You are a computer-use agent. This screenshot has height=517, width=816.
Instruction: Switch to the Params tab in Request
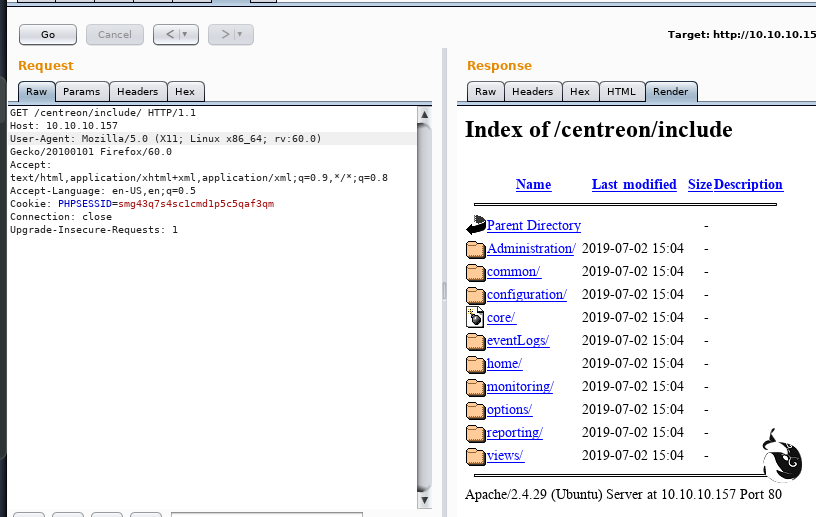81,91
